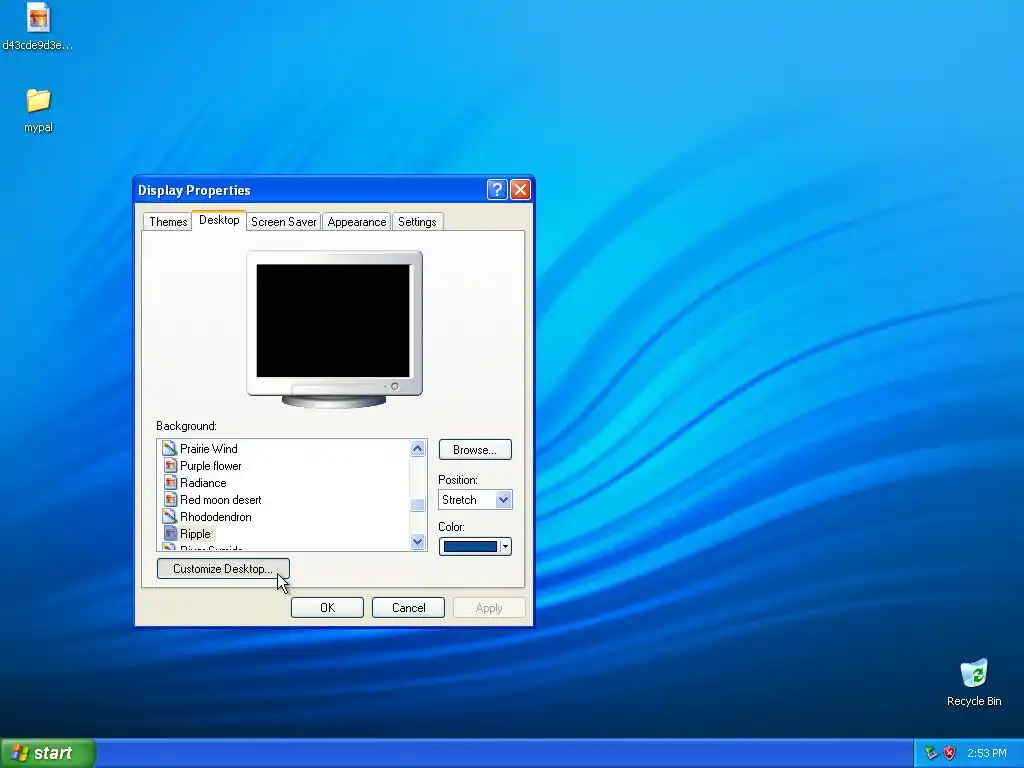This screenshot has height=768, width=1024.
Task: Close the Display Properties dialog
Action: click(520, 190)
